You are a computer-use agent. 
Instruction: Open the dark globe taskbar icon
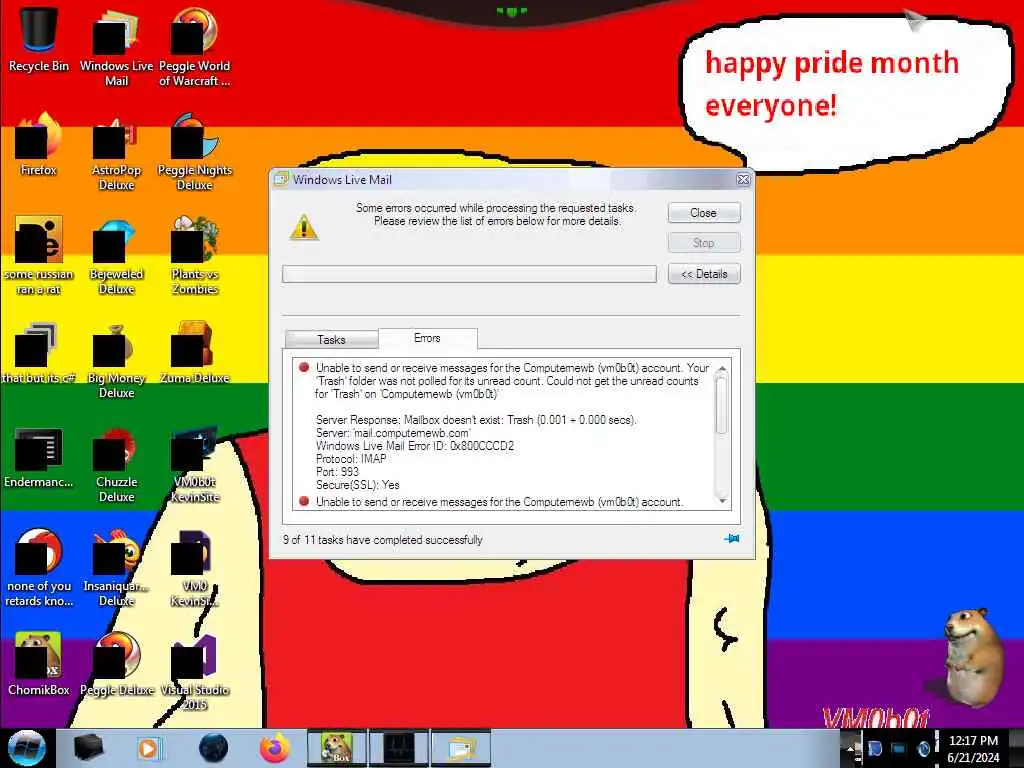213,748
